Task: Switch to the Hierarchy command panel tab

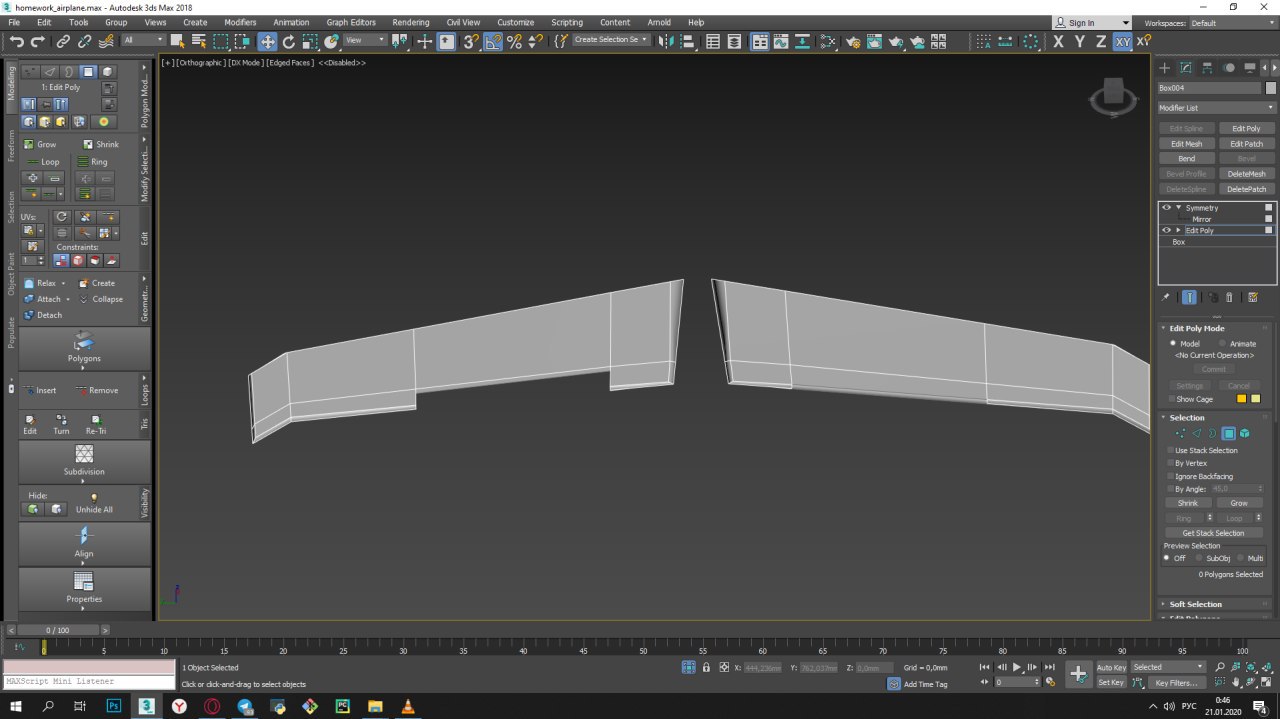Action: [1208, 68]
